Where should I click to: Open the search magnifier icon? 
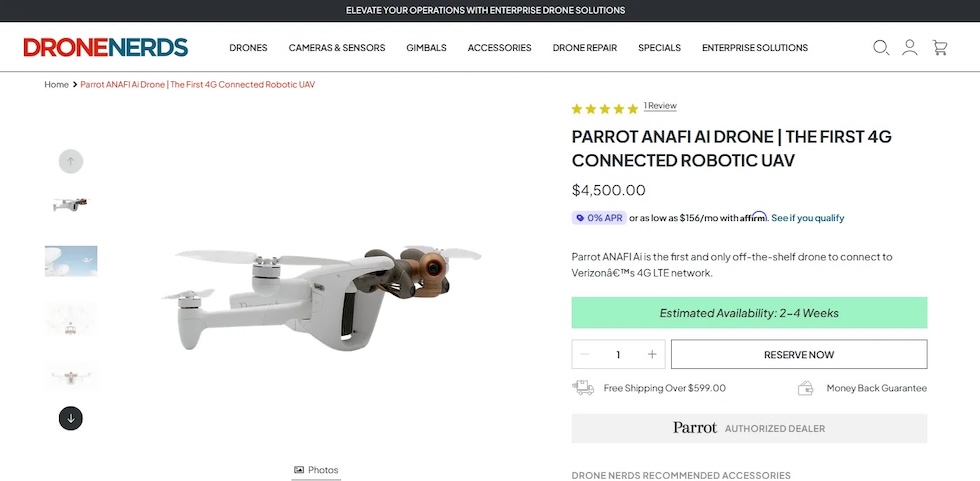881,47
